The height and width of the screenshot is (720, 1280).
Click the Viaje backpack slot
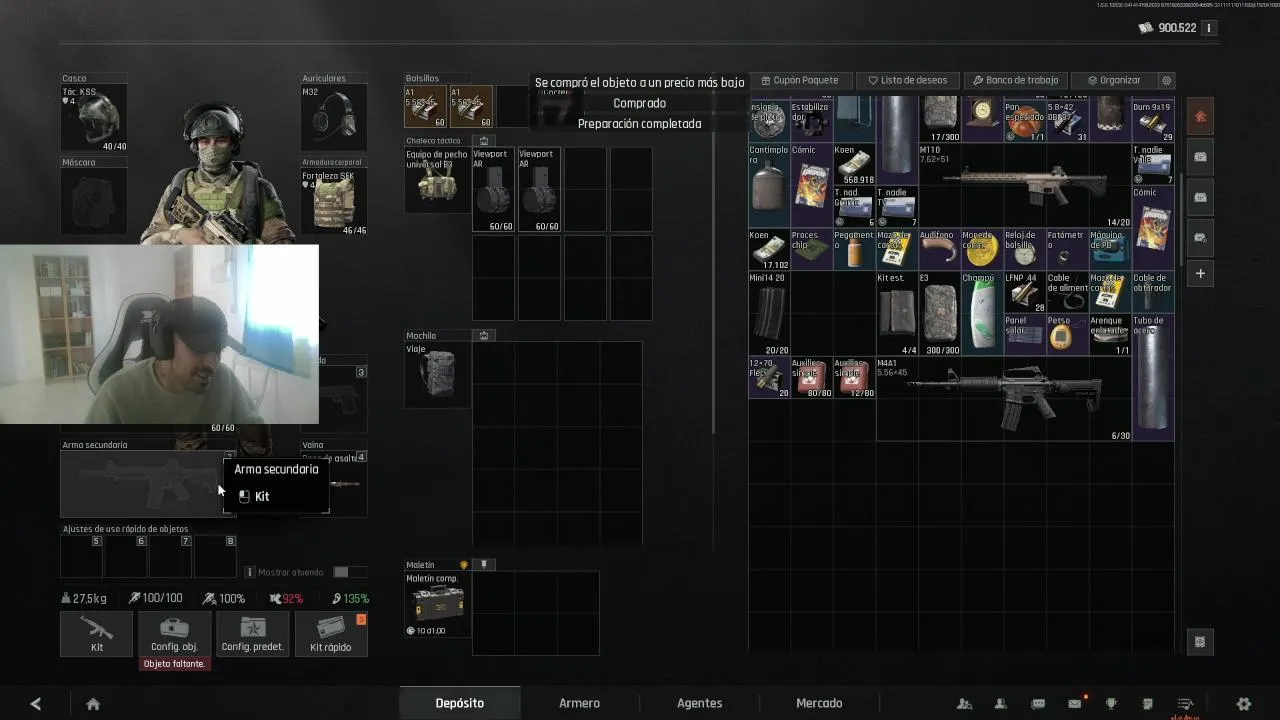tap(437, 375)
